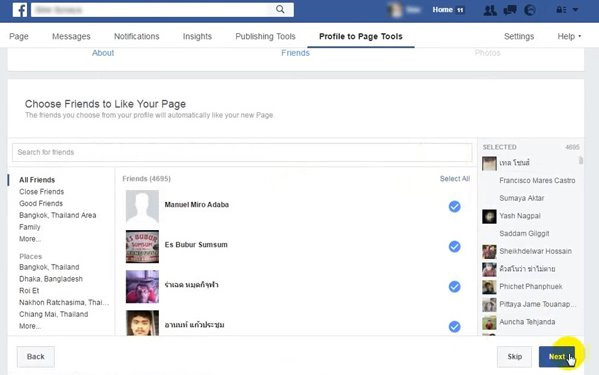599x375 pixels.
Task: Open the friend requests icon
Action: coord(490,10)
